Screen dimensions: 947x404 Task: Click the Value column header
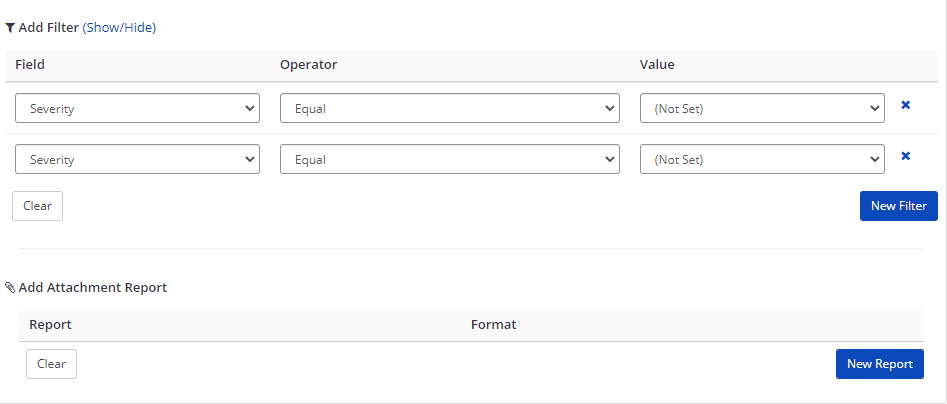point(657,65)
